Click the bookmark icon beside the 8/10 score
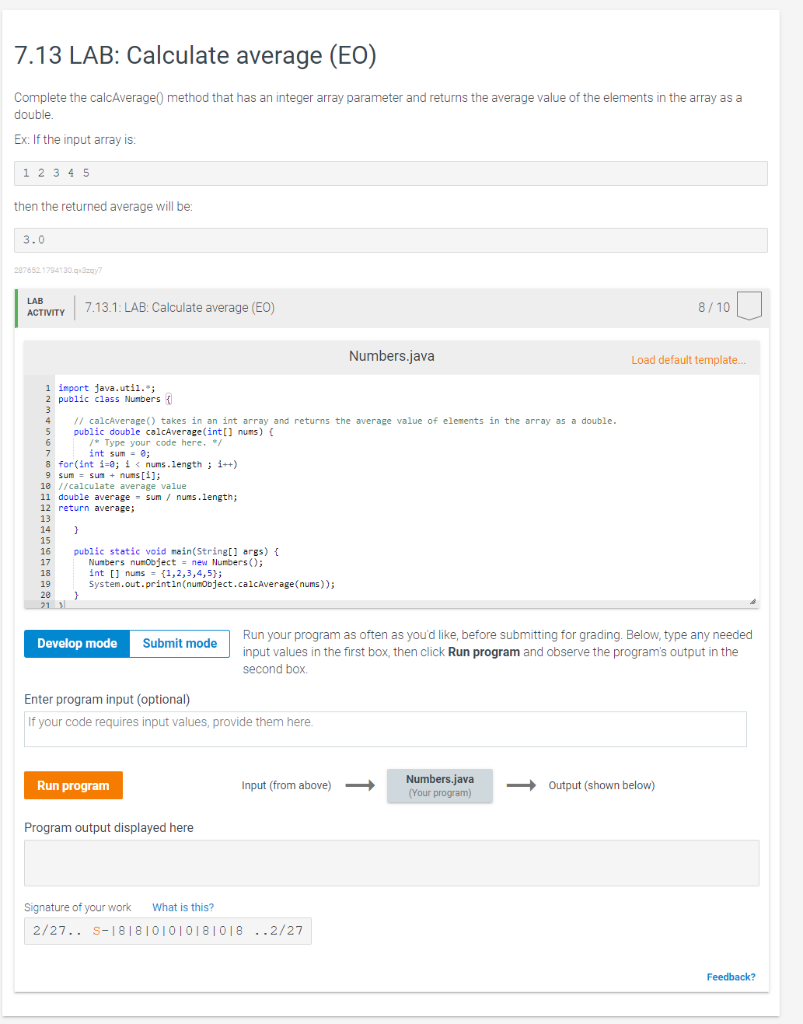803x1024 pixels. point(748,306)
